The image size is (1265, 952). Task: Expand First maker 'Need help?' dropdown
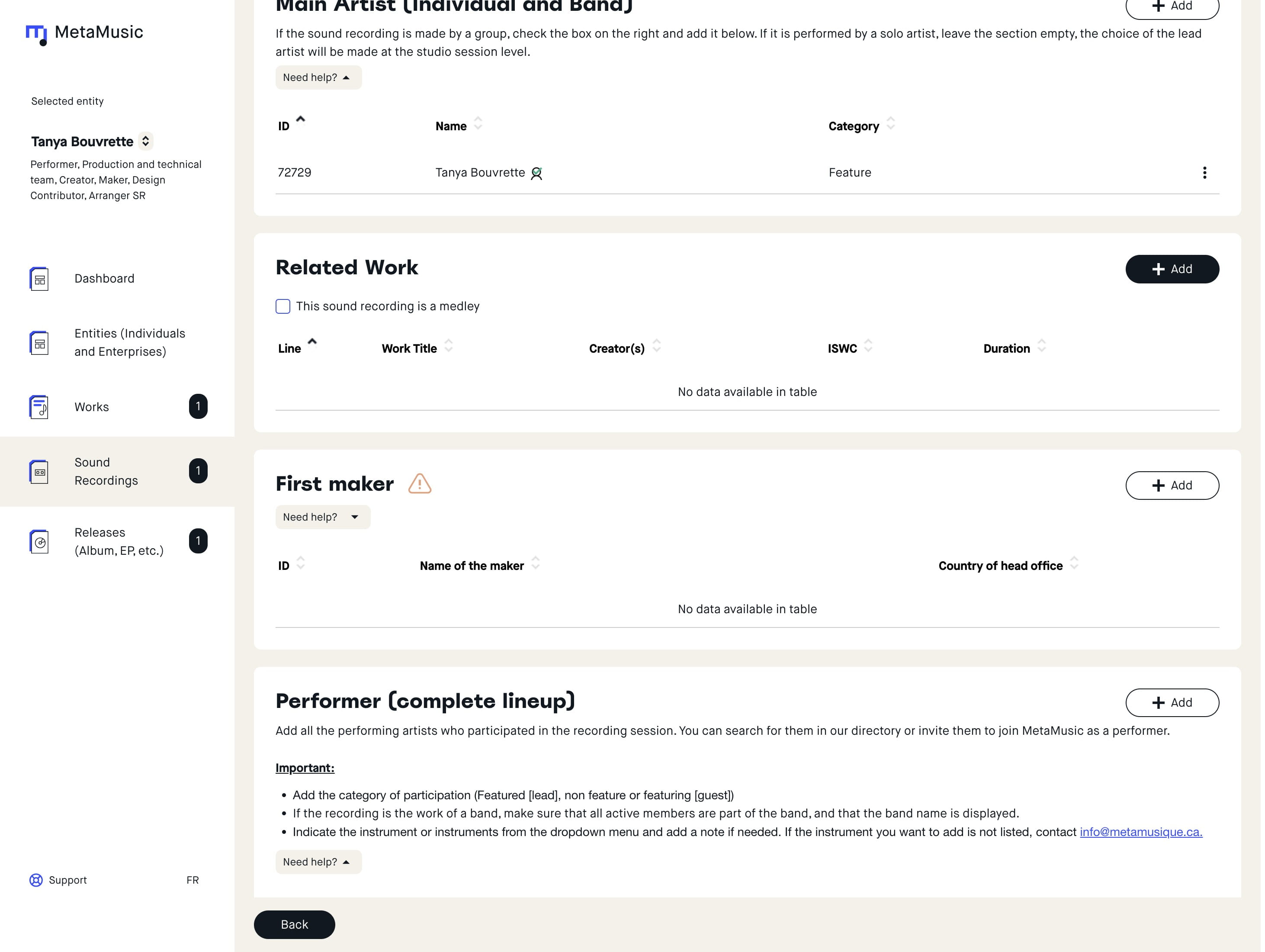(323, 517)
